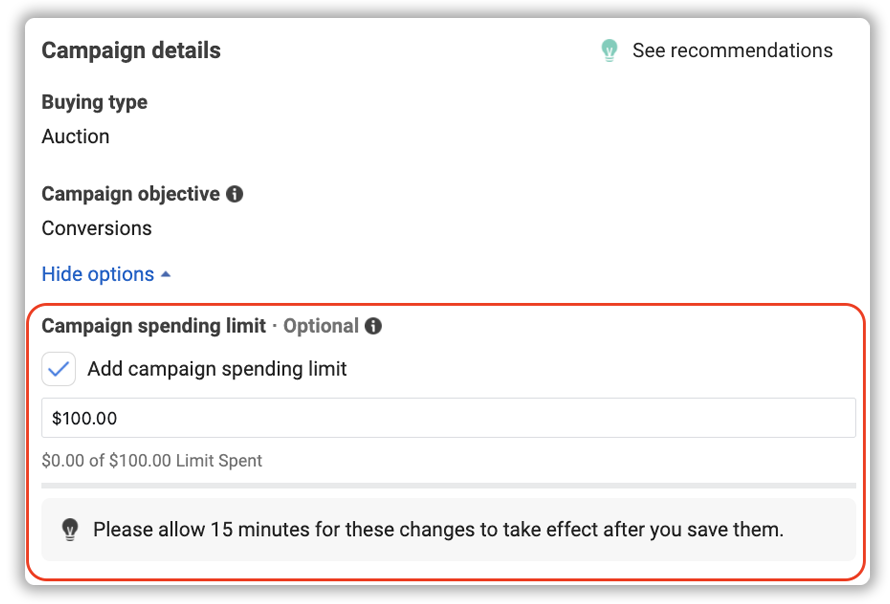The image size is (890, 604).
Task: Click the 15 minutes notice message
Action: coord(438,530)
